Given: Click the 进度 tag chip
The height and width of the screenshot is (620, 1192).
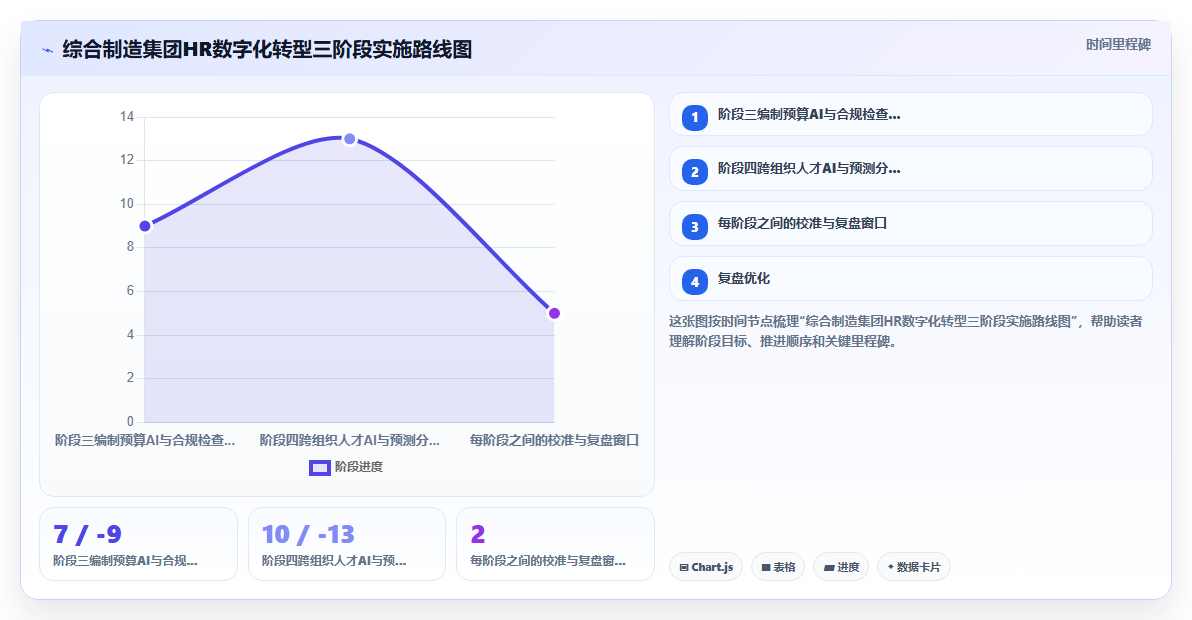Looking at the screenshot, I should (841, 567).
